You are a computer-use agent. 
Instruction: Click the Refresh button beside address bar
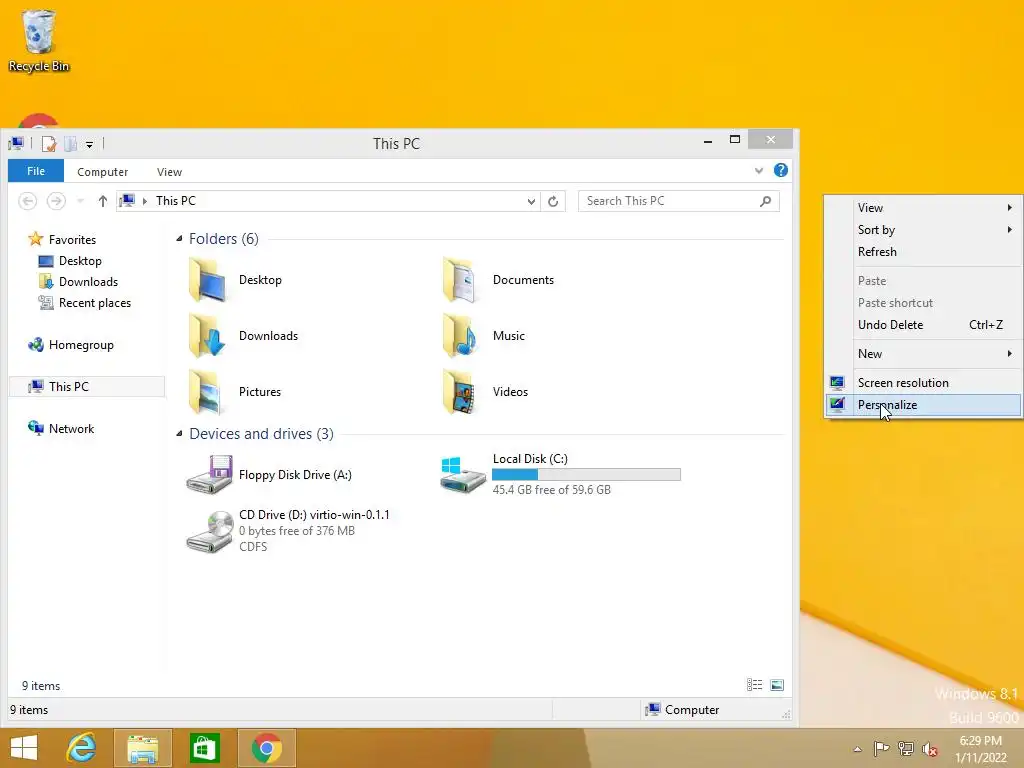553,201
